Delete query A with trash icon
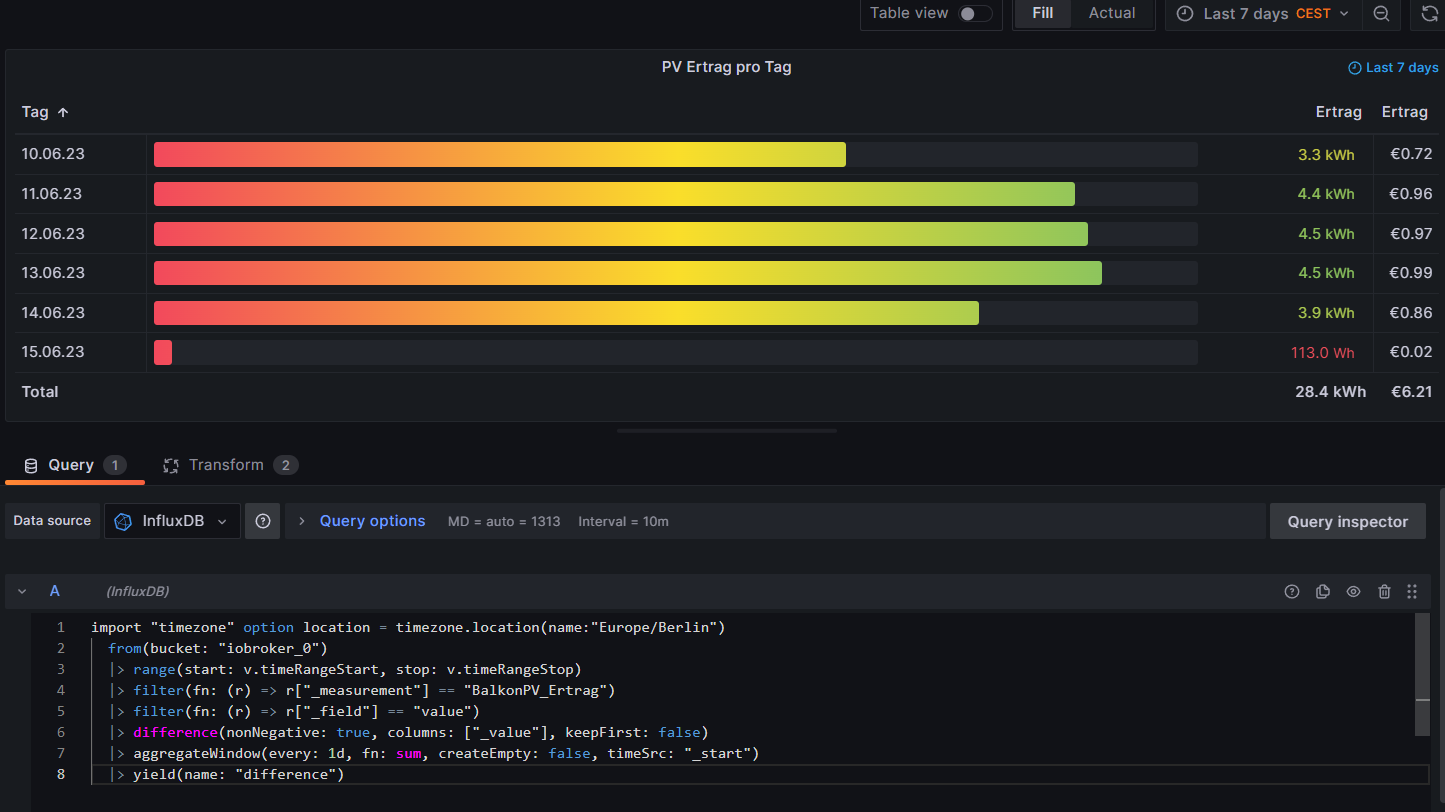 click(1384, 591)
